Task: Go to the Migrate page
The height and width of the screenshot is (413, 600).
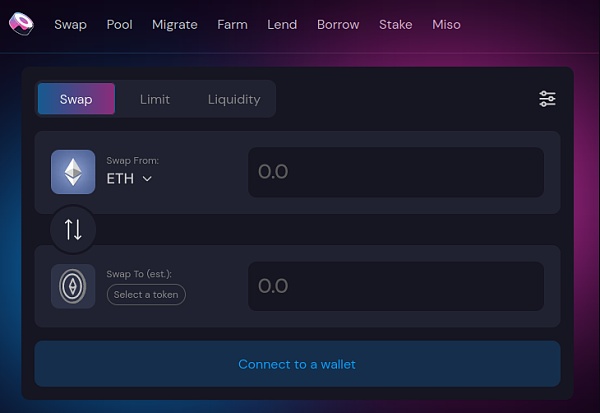Action: [175, 24]
